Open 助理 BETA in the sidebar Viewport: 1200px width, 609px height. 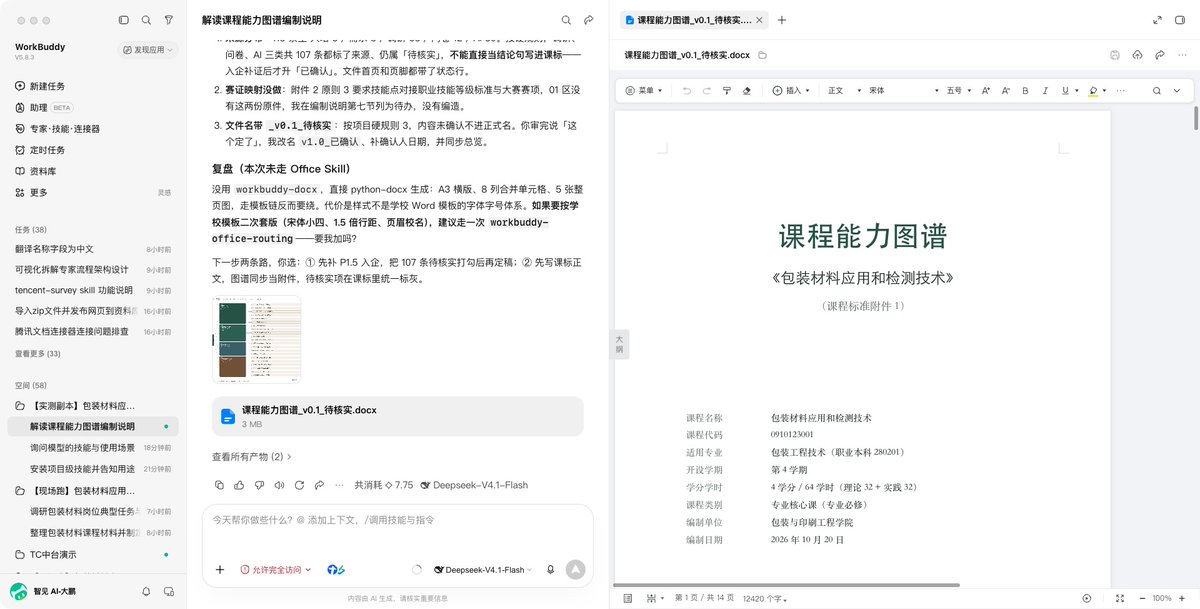[x=42, y=107]
